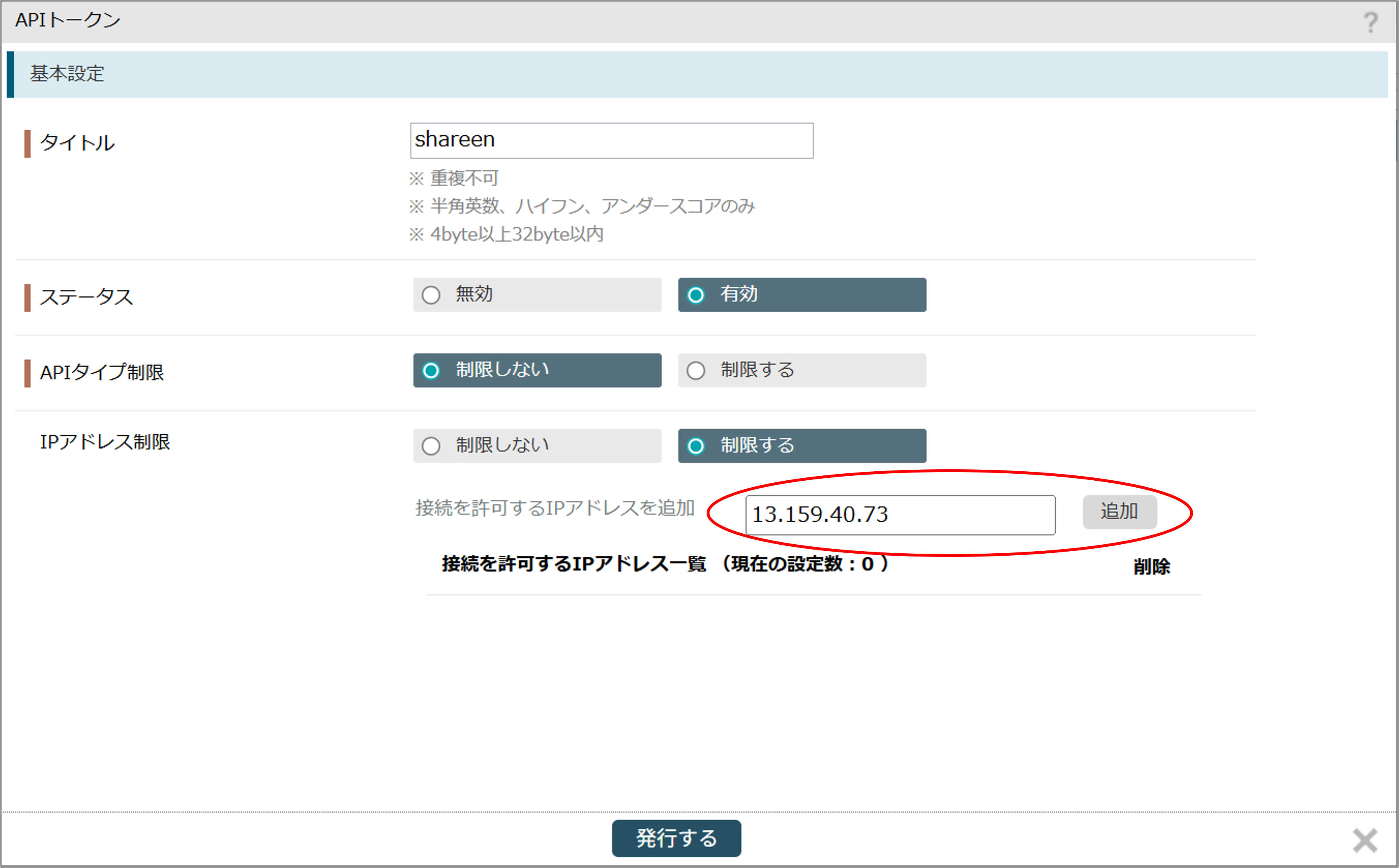Click the APIタイプ制限 field label
1399x868 pixels.
coord(102,372)
